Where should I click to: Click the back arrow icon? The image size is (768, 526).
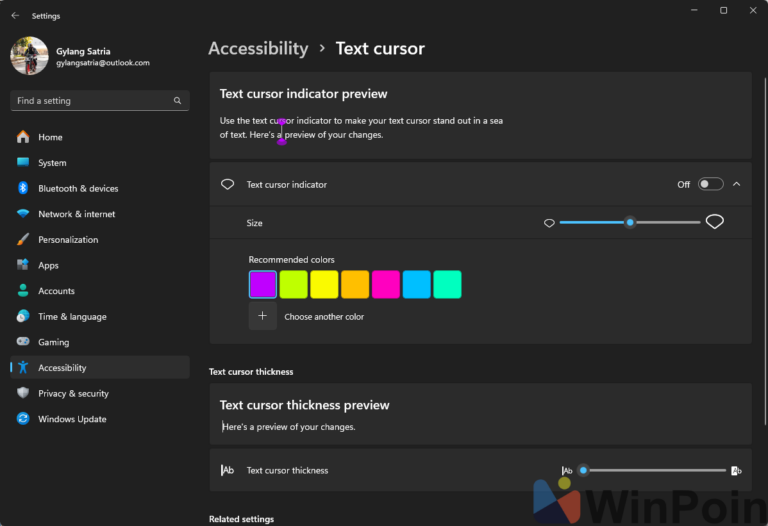tap(15, 16)
